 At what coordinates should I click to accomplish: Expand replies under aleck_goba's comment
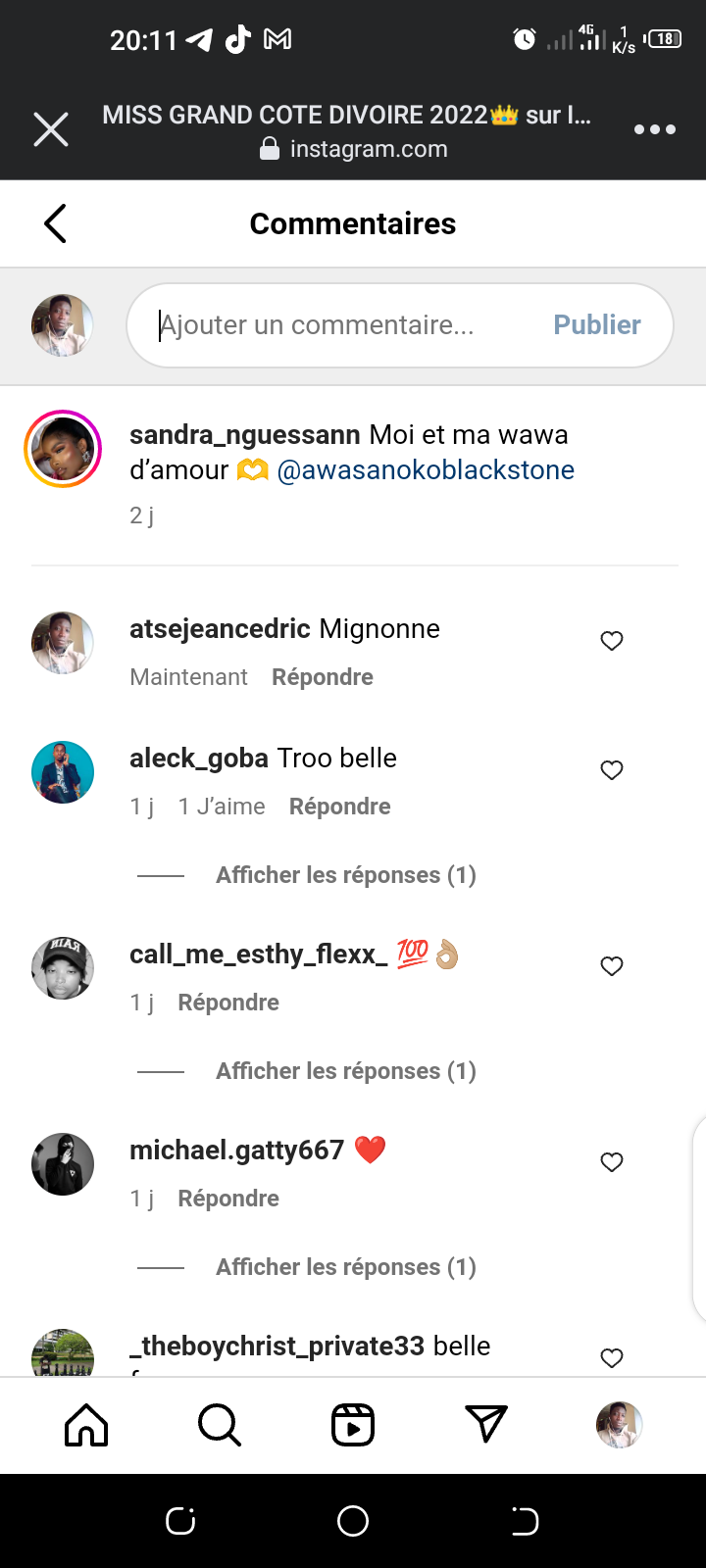pos(345,875)
